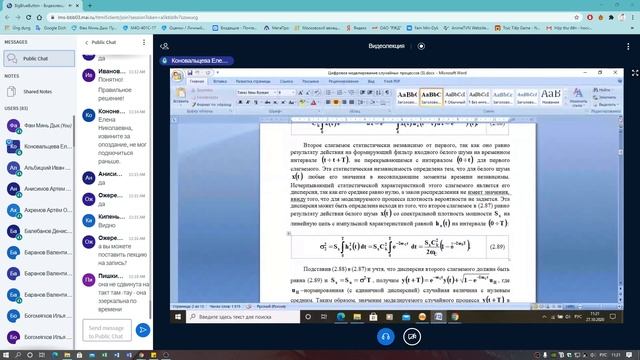640x360 pixels.
Task: Click the Office button in shared Word
Action: (178, 76)
